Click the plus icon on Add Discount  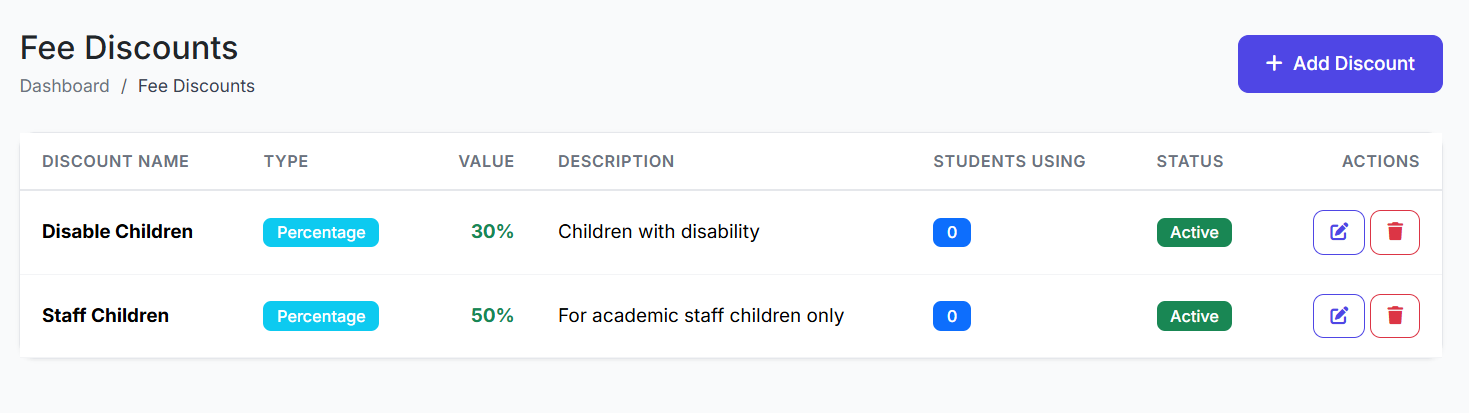[1274, 64]
